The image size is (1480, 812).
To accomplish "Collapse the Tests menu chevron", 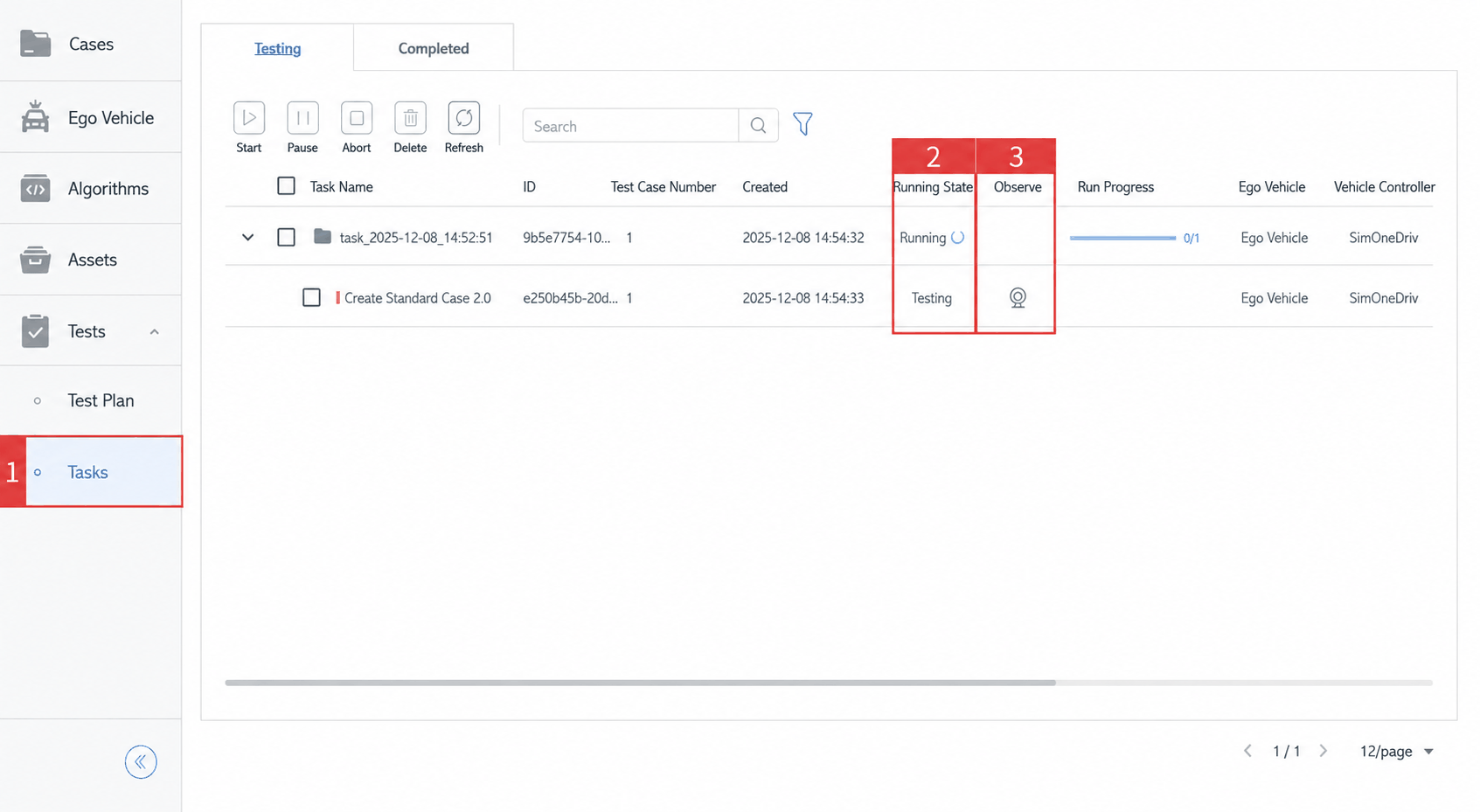I will pyautogui.click(x=155, y=331).
